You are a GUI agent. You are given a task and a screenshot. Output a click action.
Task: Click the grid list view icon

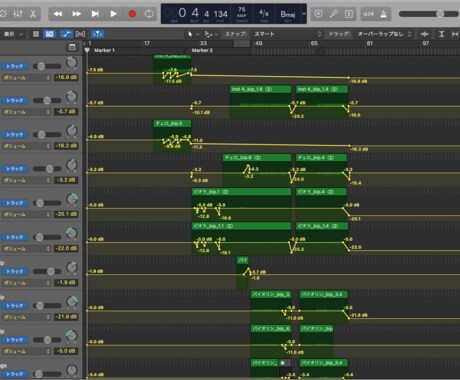[x=36, y=34]
